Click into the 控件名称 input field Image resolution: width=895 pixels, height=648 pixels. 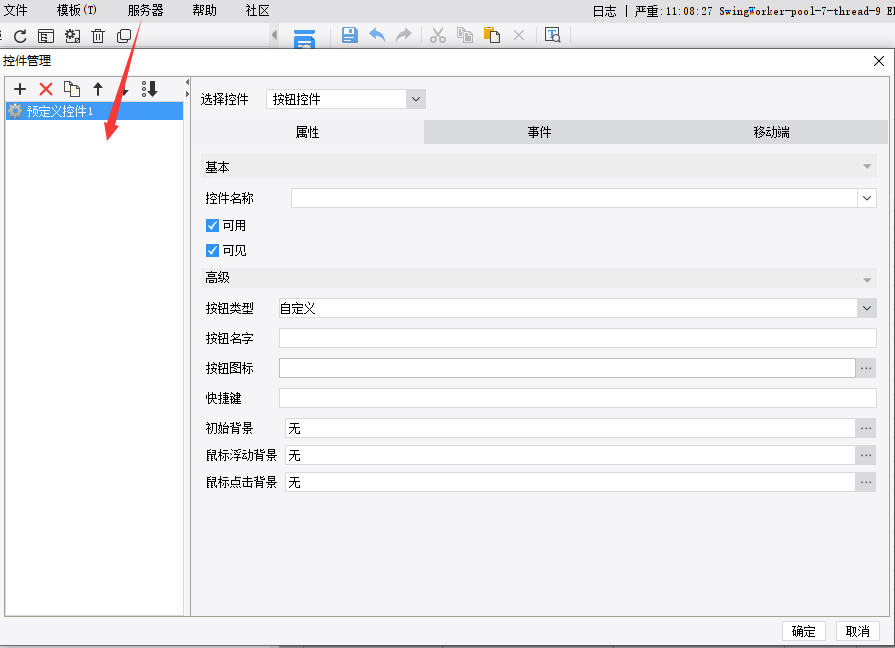click(574, 198)
